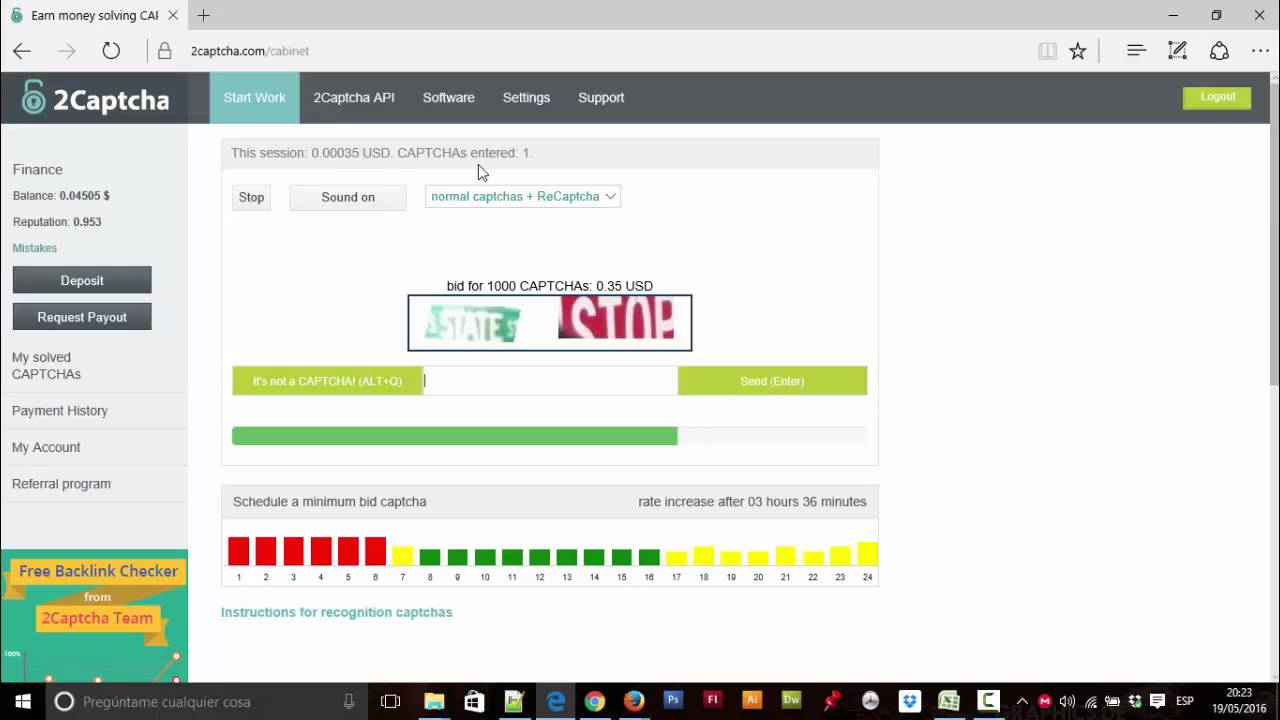Open the Windows Store from the taskbar
Viewport: 1280px width, 720px height.
click(x=474, y=702)
